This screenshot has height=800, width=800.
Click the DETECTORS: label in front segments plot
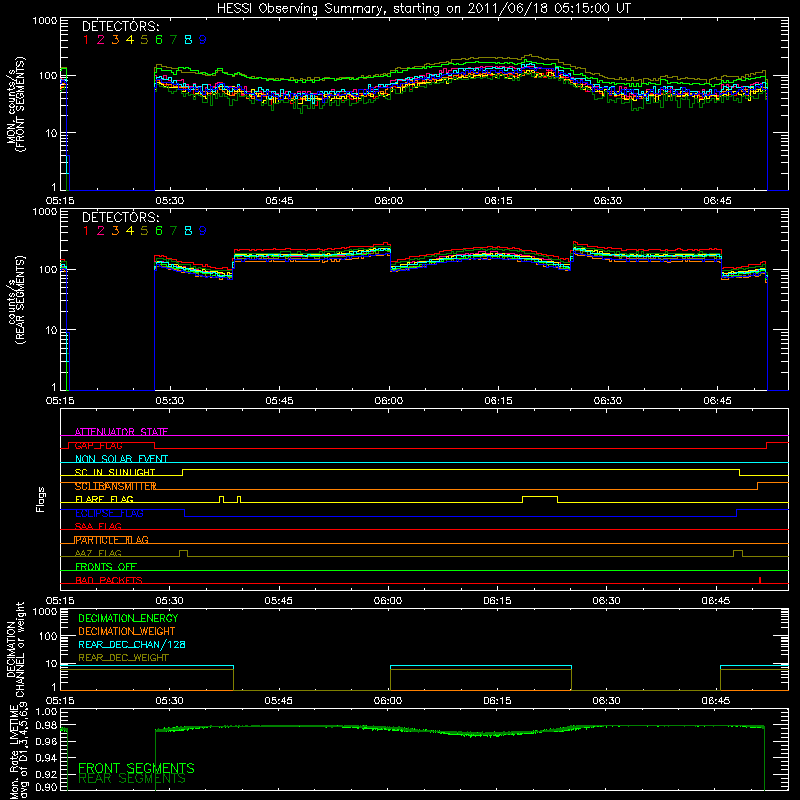tap(121, 27)
